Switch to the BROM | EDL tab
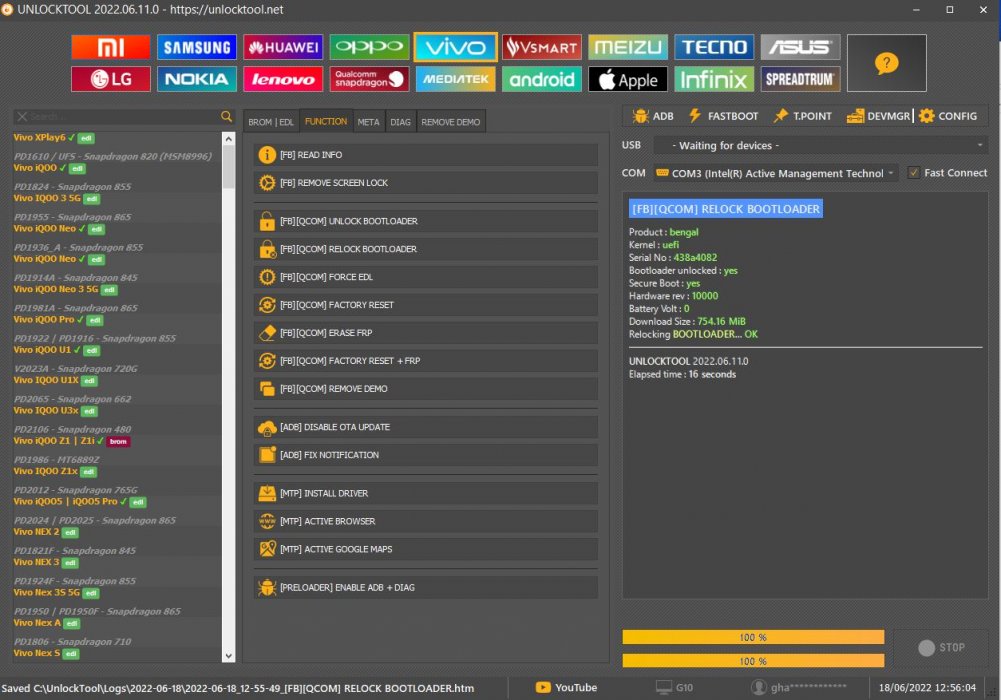 click(271, 122)
